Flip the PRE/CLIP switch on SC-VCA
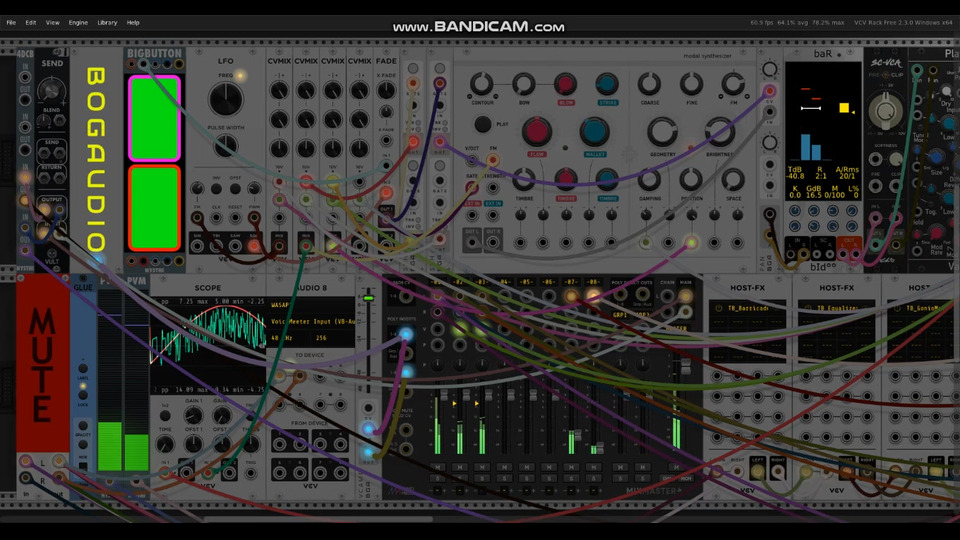 point(885,75)
